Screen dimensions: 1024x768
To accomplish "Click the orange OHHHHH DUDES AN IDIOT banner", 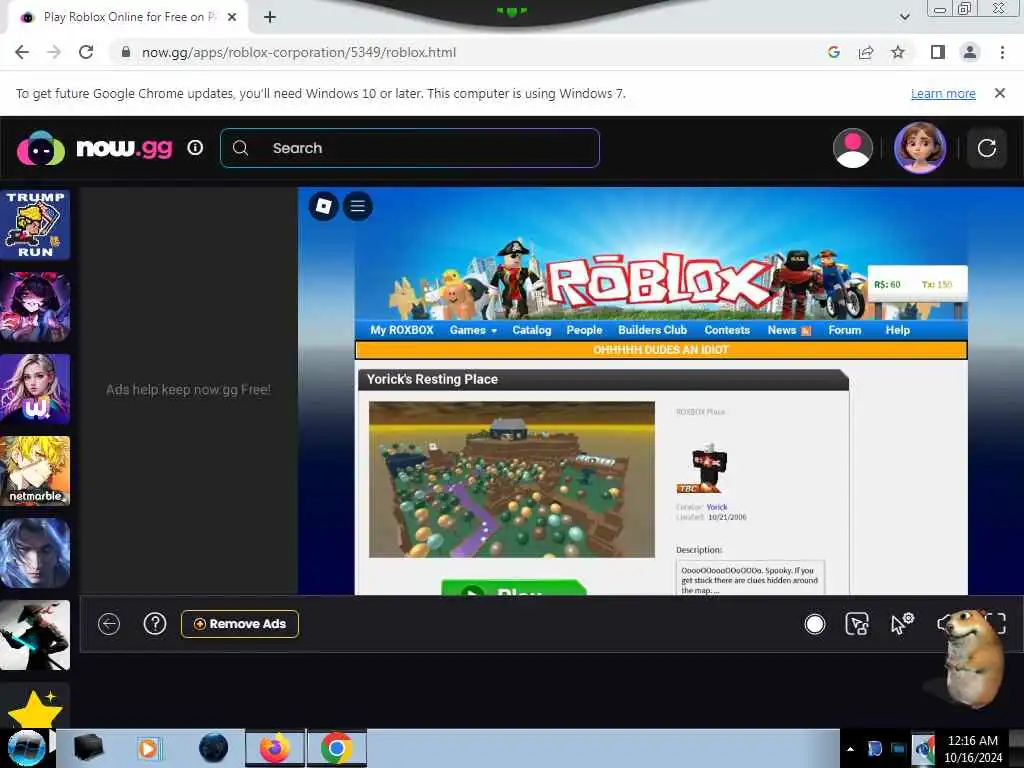I will 661,349.
